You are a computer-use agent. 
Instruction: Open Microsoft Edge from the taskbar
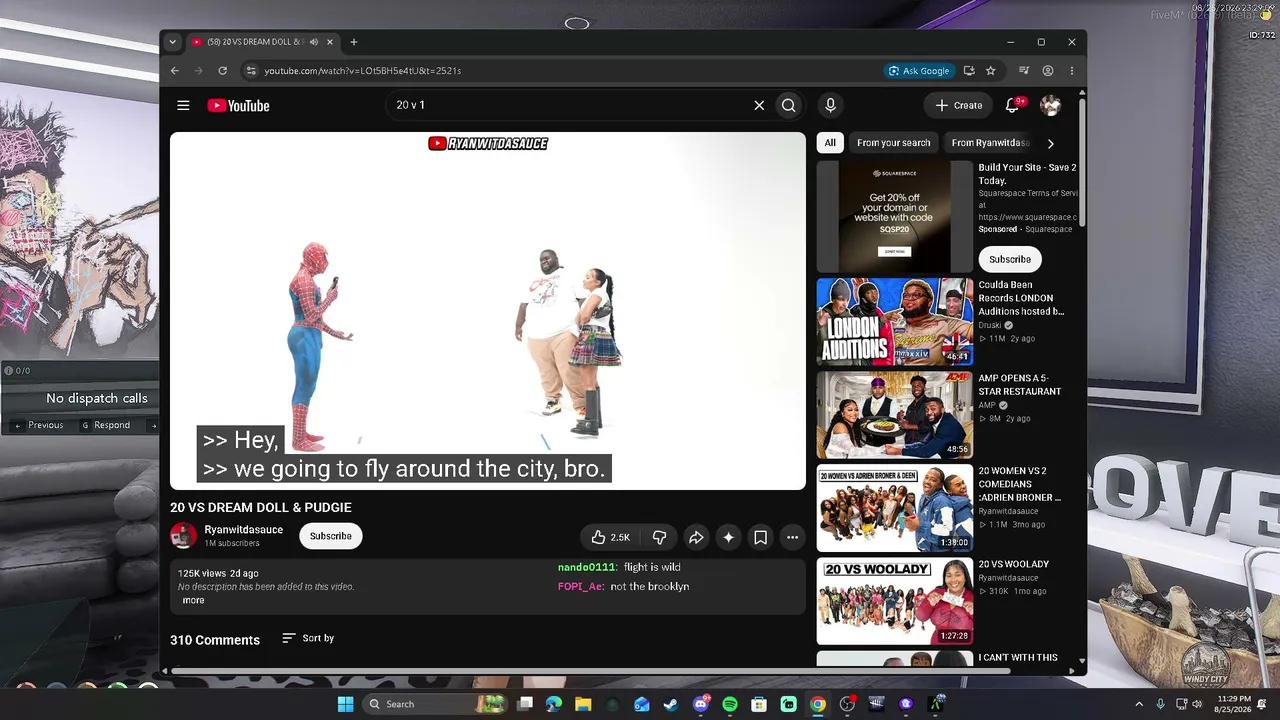tap(554, 704)
